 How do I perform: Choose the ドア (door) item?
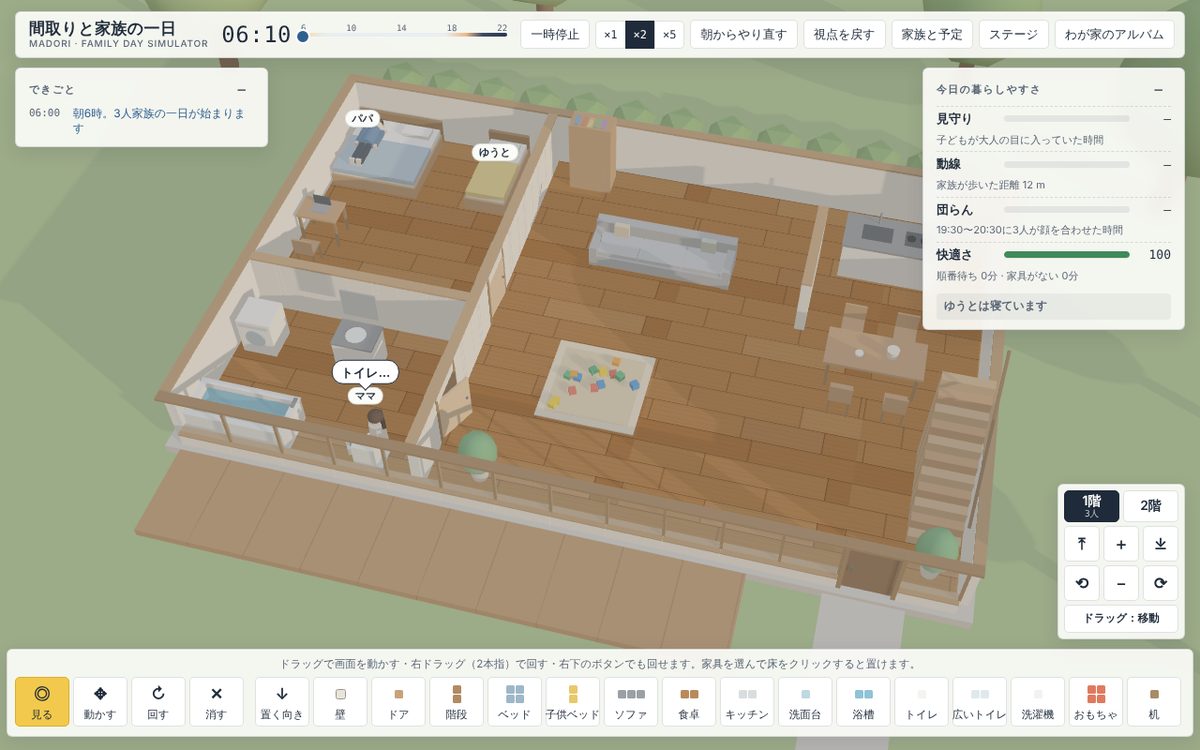[x=398, y=701]
